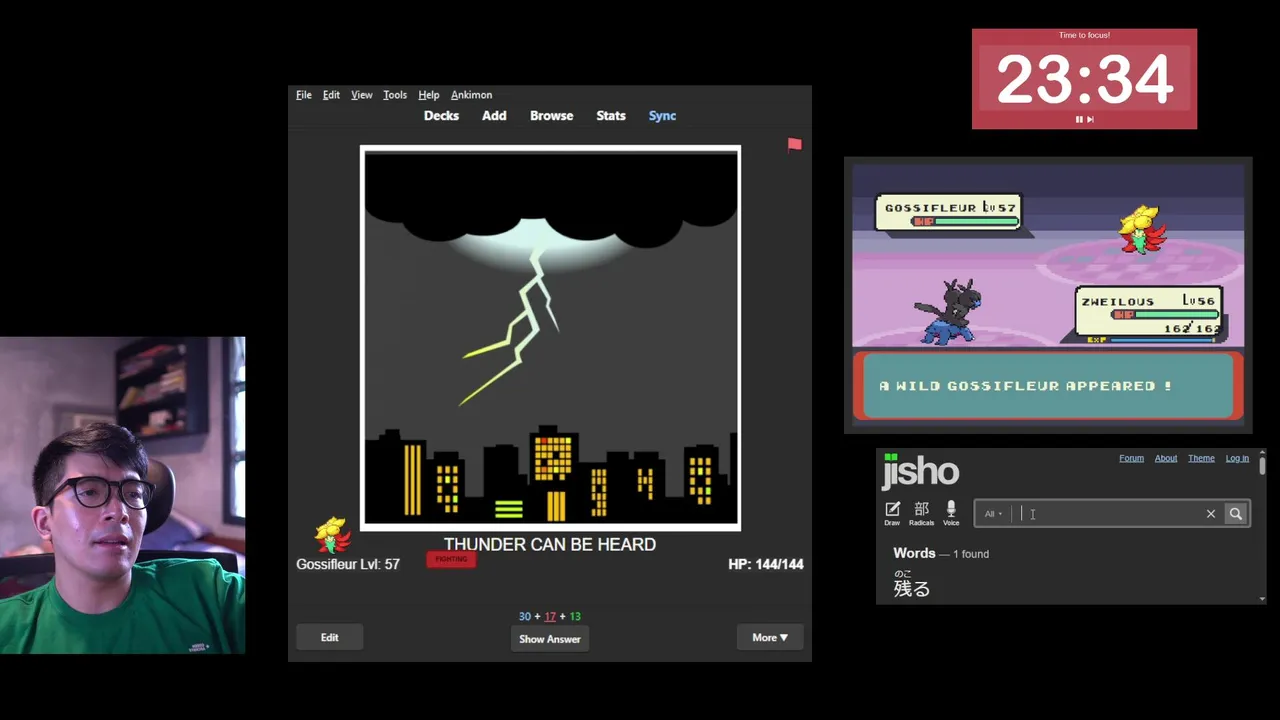Open the Jisho About link
1280x720 pixels.
click(1166, 458)
